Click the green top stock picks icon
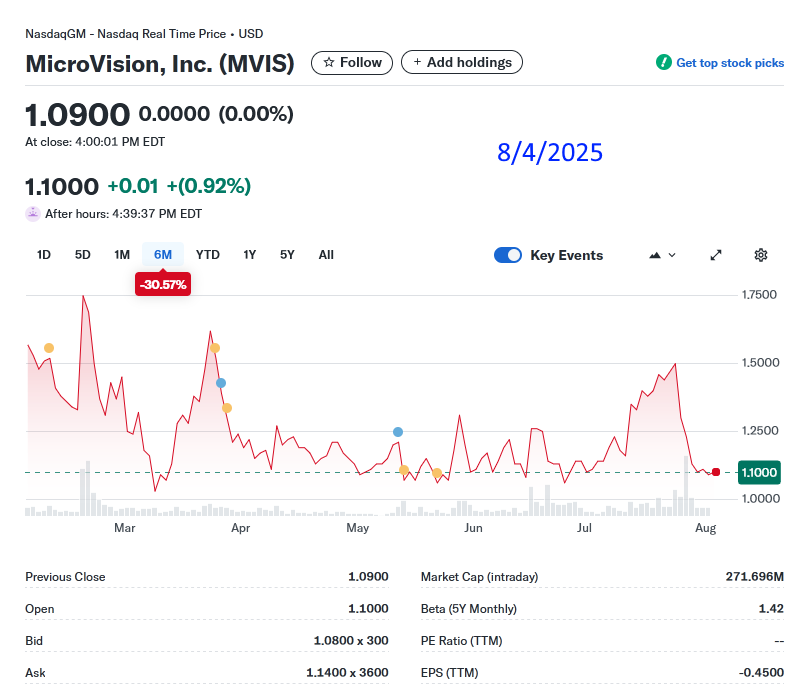 (664, 62)
